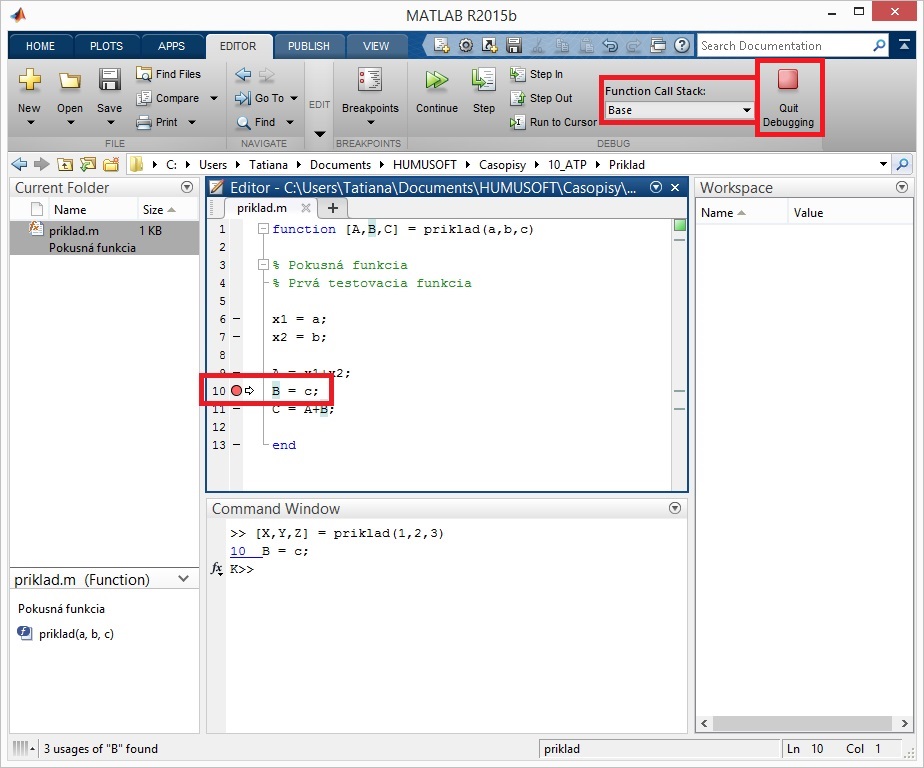Go up one folder level icon

(65, 164)
